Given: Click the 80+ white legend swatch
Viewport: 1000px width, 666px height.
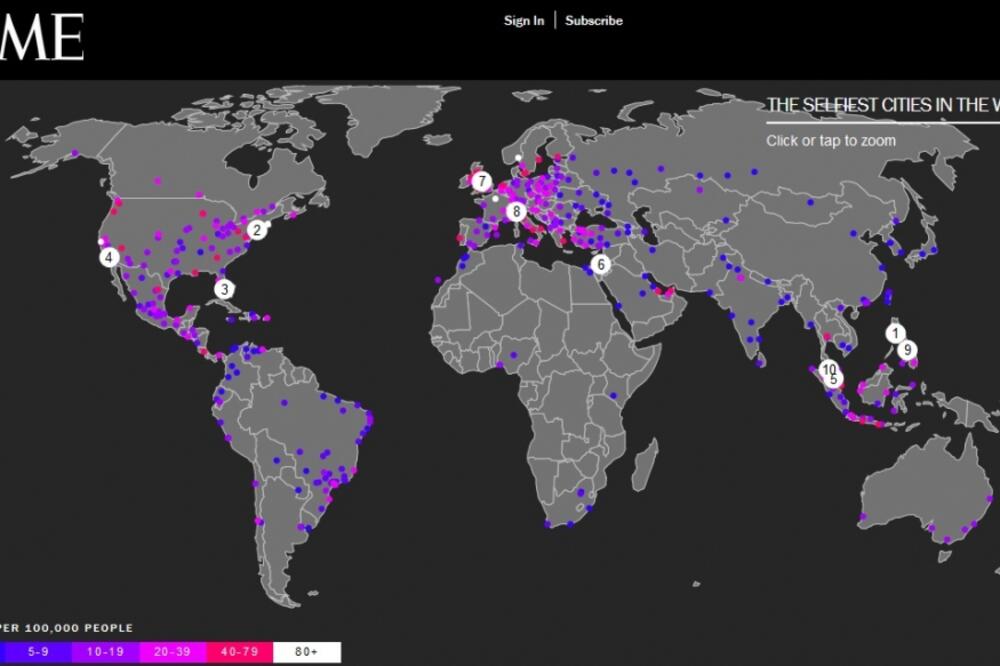Looking at the screenshot, I should click(307, 652).
